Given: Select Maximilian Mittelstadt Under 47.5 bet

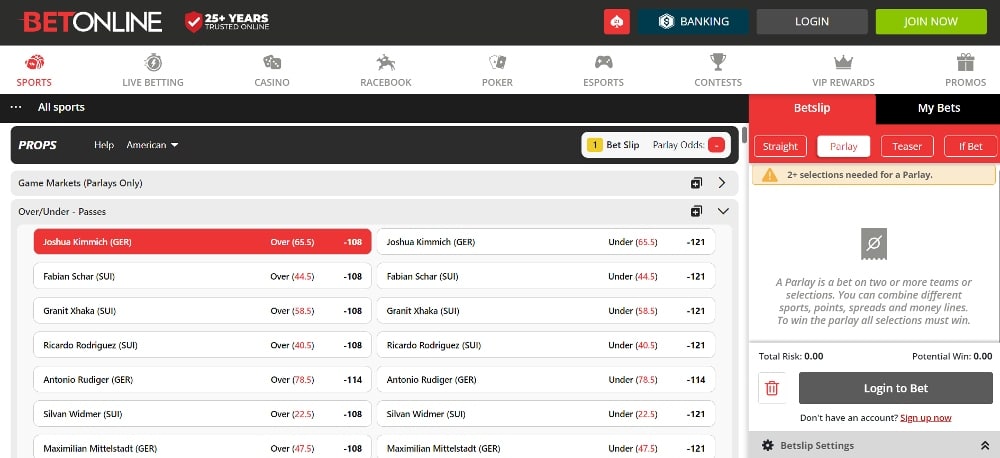Looking at the screenshot, I should pyautogui.click(x=546, y=448).
